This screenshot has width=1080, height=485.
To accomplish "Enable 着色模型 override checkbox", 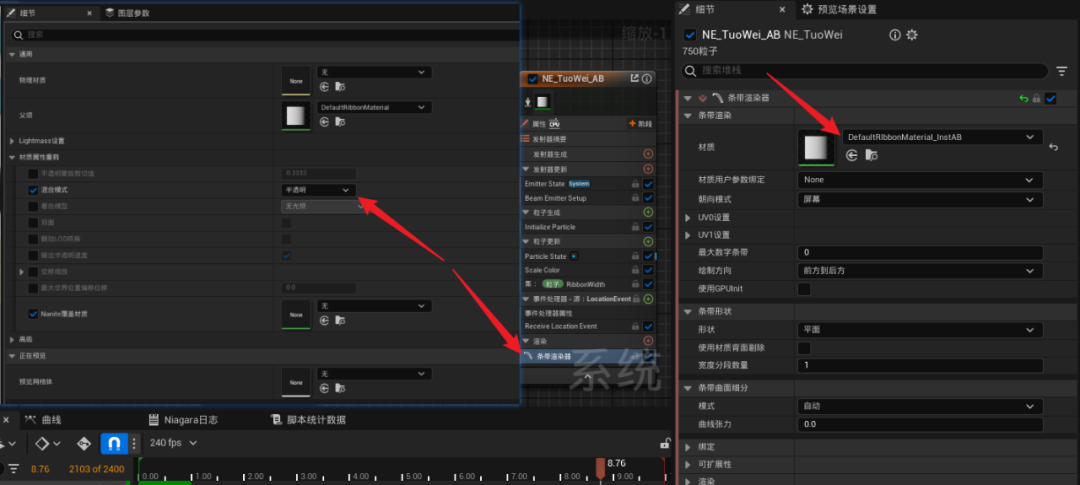I will click(33, 206).
